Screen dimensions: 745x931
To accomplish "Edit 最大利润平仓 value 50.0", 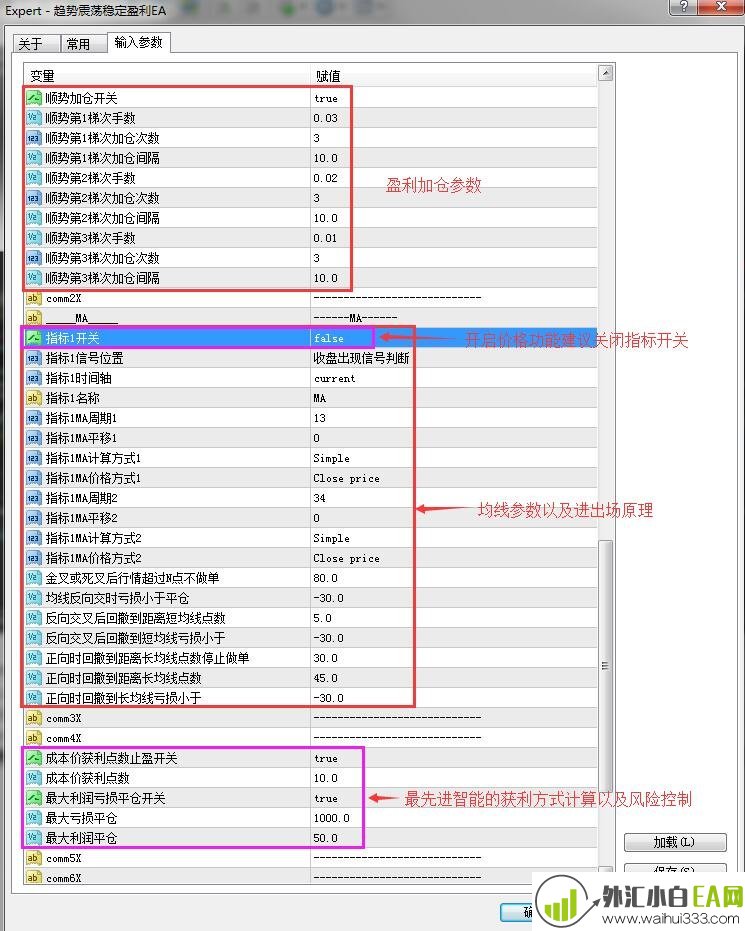I will [325, 838].
